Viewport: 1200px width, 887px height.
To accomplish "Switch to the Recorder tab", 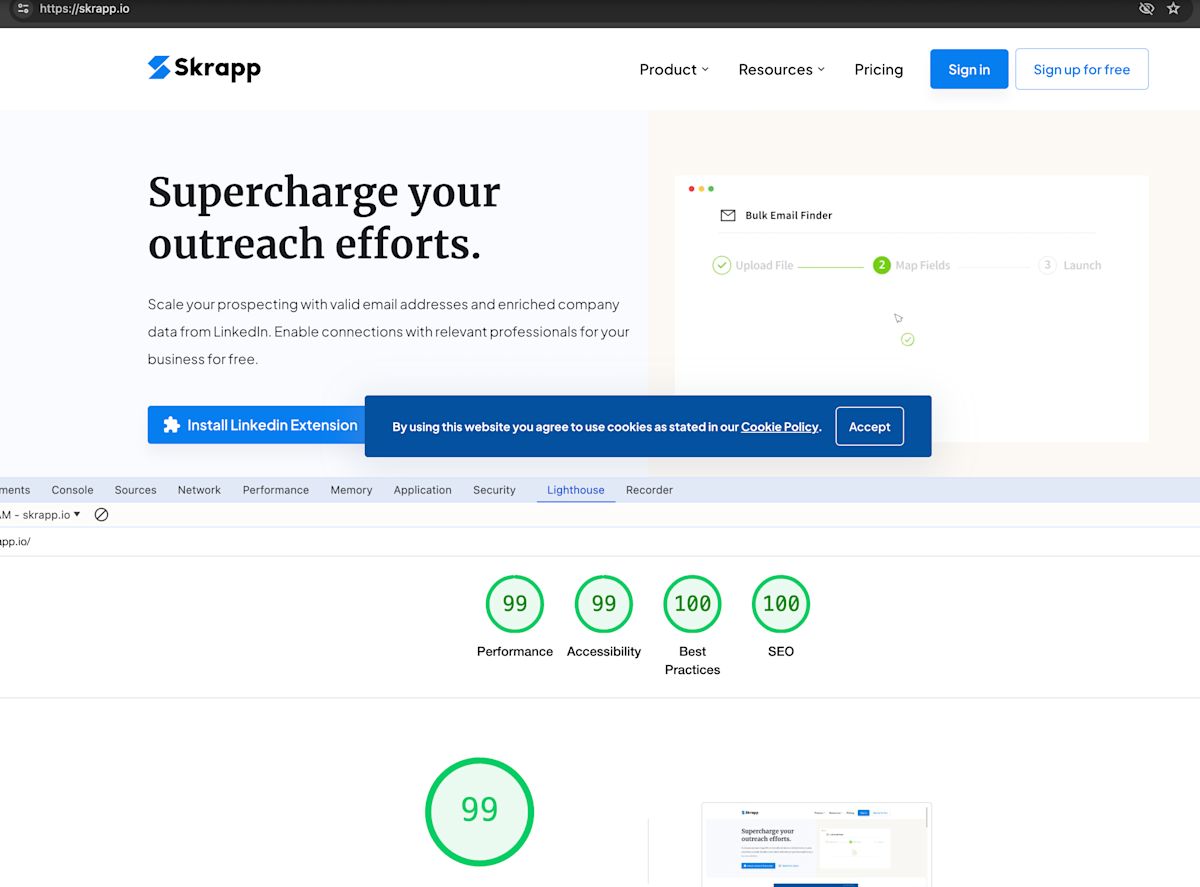I will 649,490.
